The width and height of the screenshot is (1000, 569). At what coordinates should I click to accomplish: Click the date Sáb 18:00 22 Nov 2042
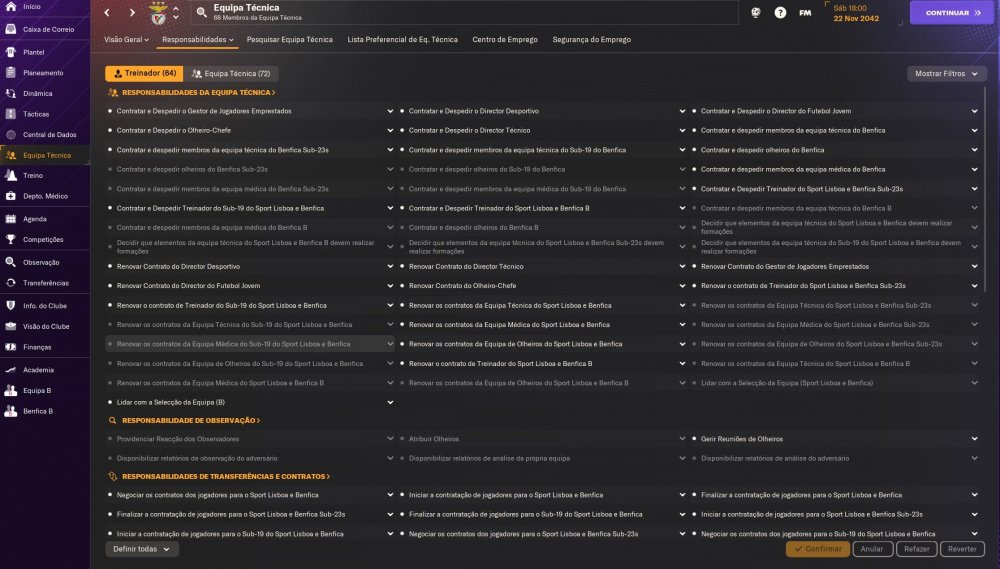pyautogui.click(x=856, y=13)
